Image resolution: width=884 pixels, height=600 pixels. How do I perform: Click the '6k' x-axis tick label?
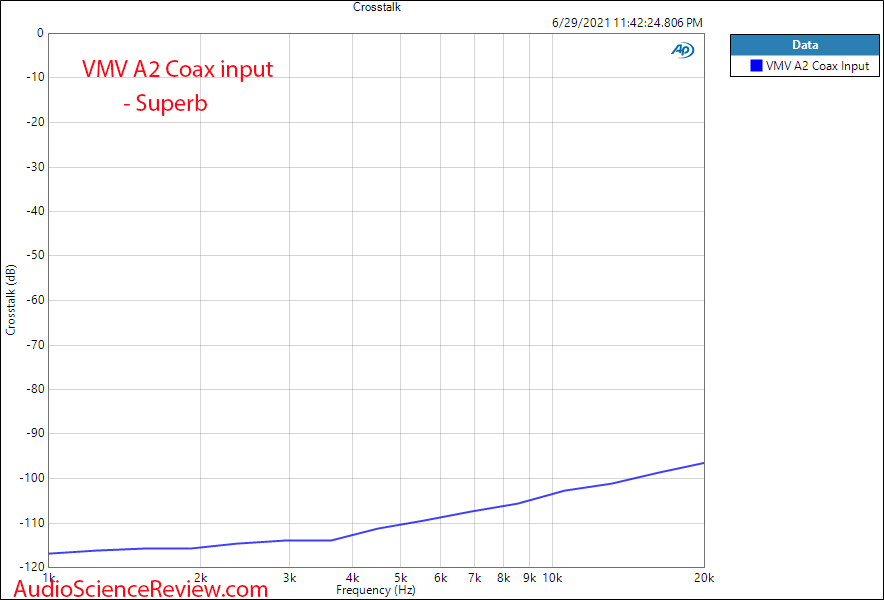[x=441, y=578]
